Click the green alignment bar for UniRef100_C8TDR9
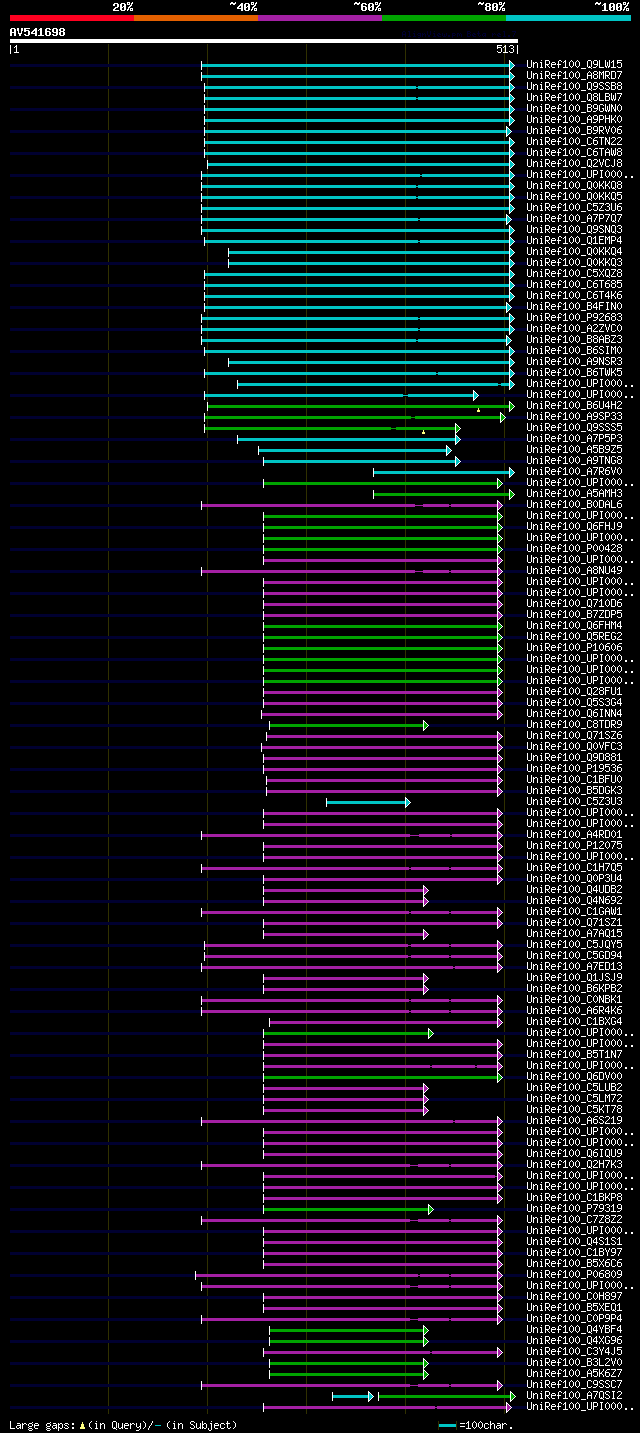 click(x=348, y=725)
